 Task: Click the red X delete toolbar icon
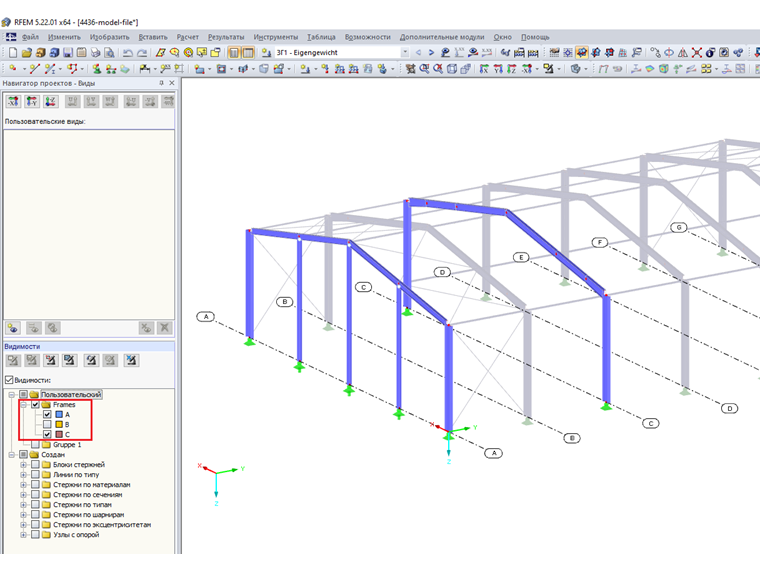(x=697, y=52)
